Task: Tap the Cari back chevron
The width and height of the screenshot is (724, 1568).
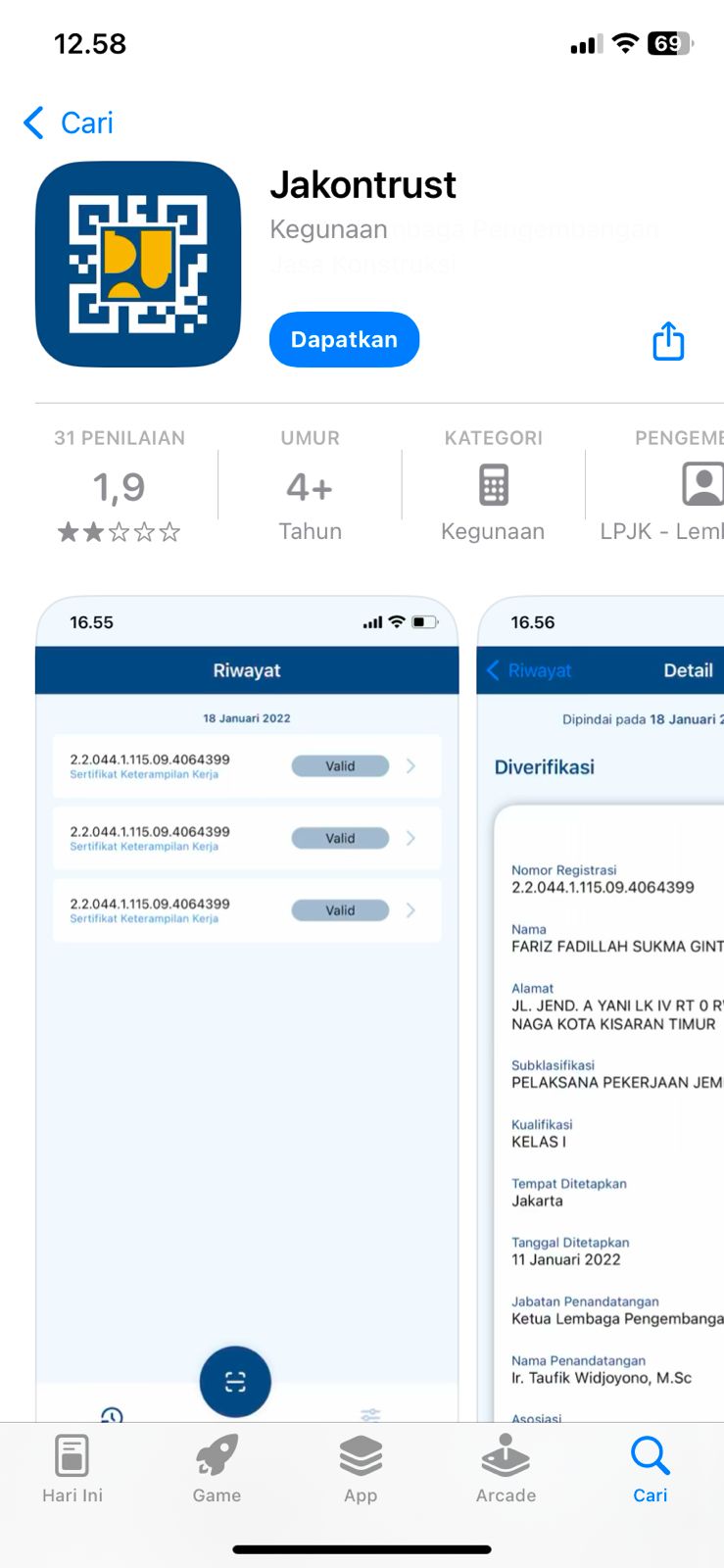Action: [x=33, y=123]
